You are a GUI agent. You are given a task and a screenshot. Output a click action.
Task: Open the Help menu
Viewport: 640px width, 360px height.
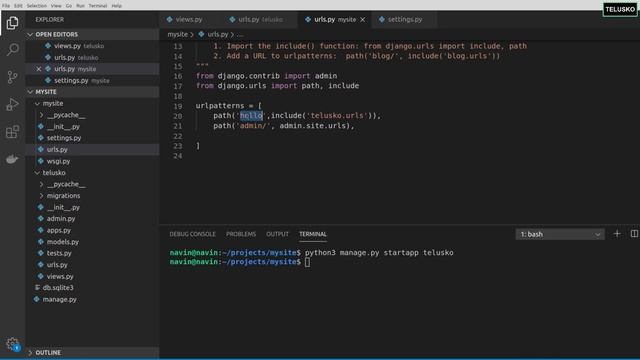coord(117,6)
